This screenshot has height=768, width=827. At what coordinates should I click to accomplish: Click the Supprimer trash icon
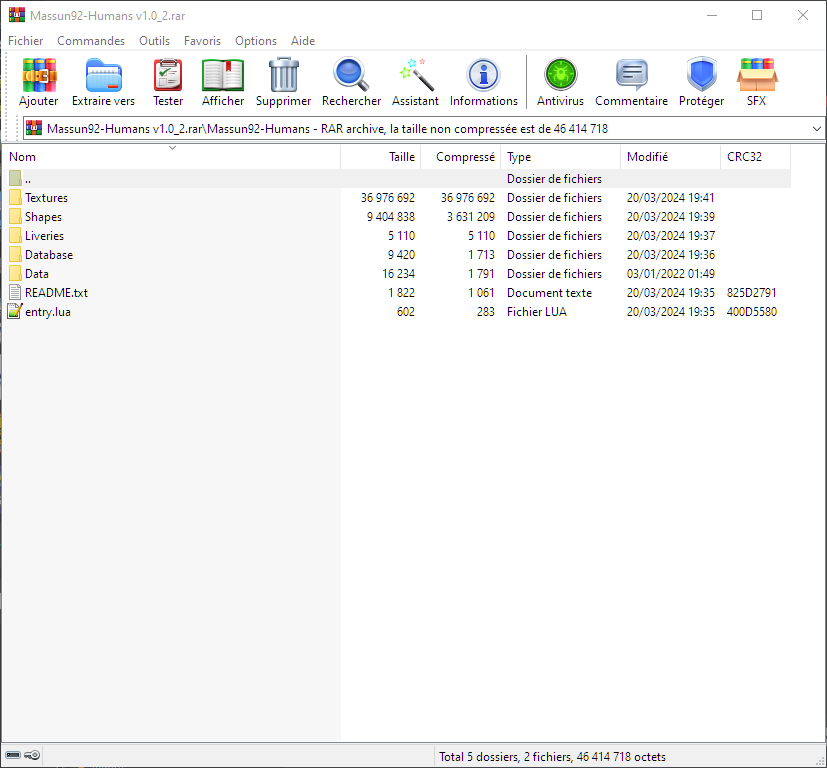[x=283, y=75]
